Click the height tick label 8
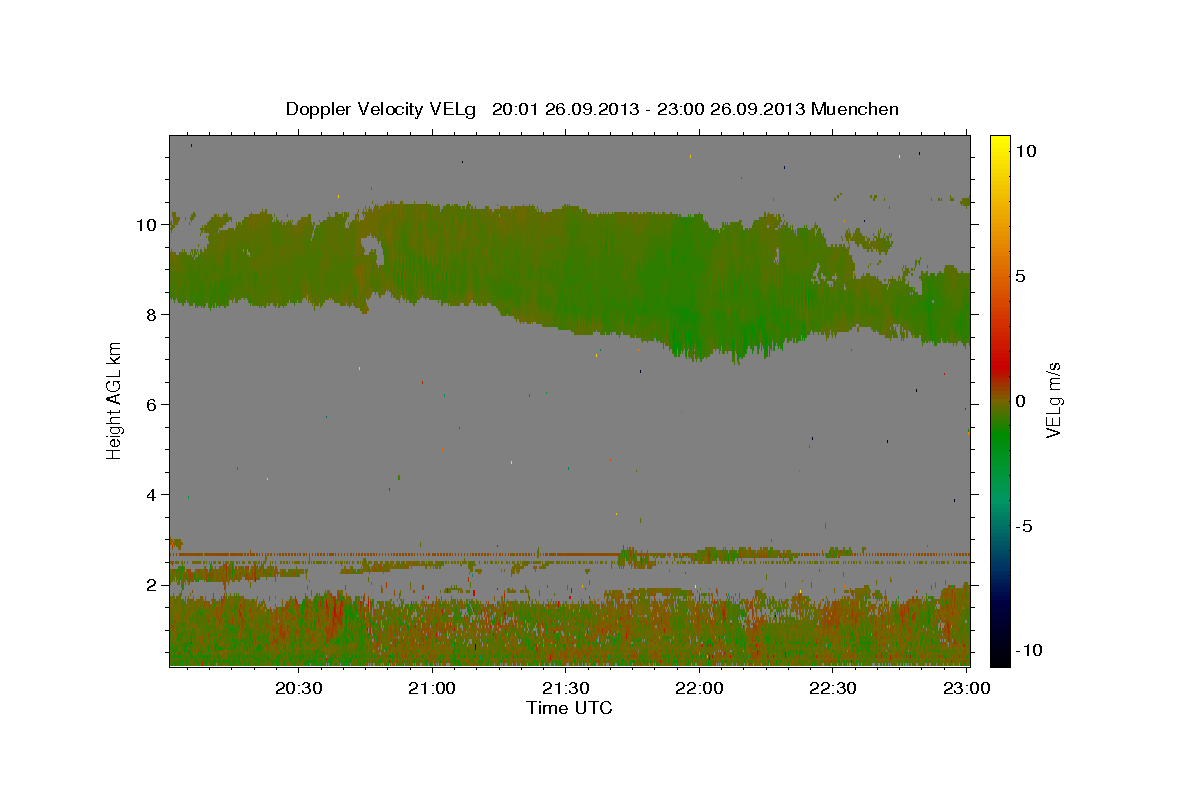This screenshot has width=1200, height=800. pyautogui.click(x=151, y=314)
